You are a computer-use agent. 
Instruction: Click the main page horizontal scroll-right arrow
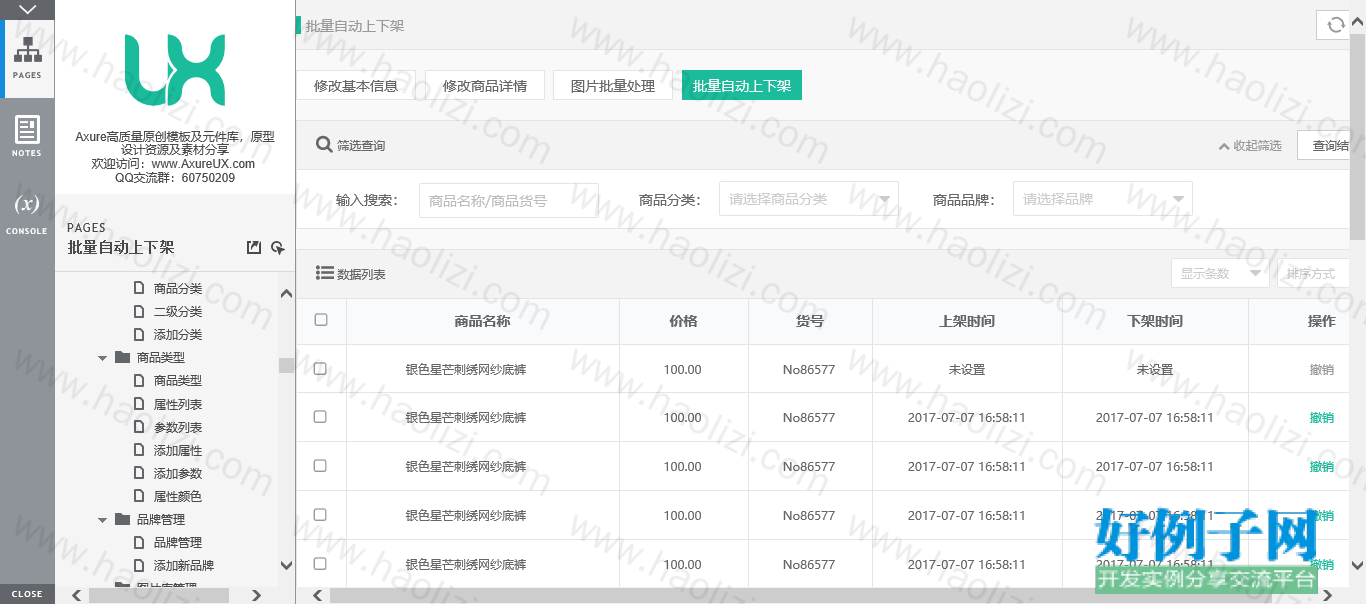[x=1328, y=595]
